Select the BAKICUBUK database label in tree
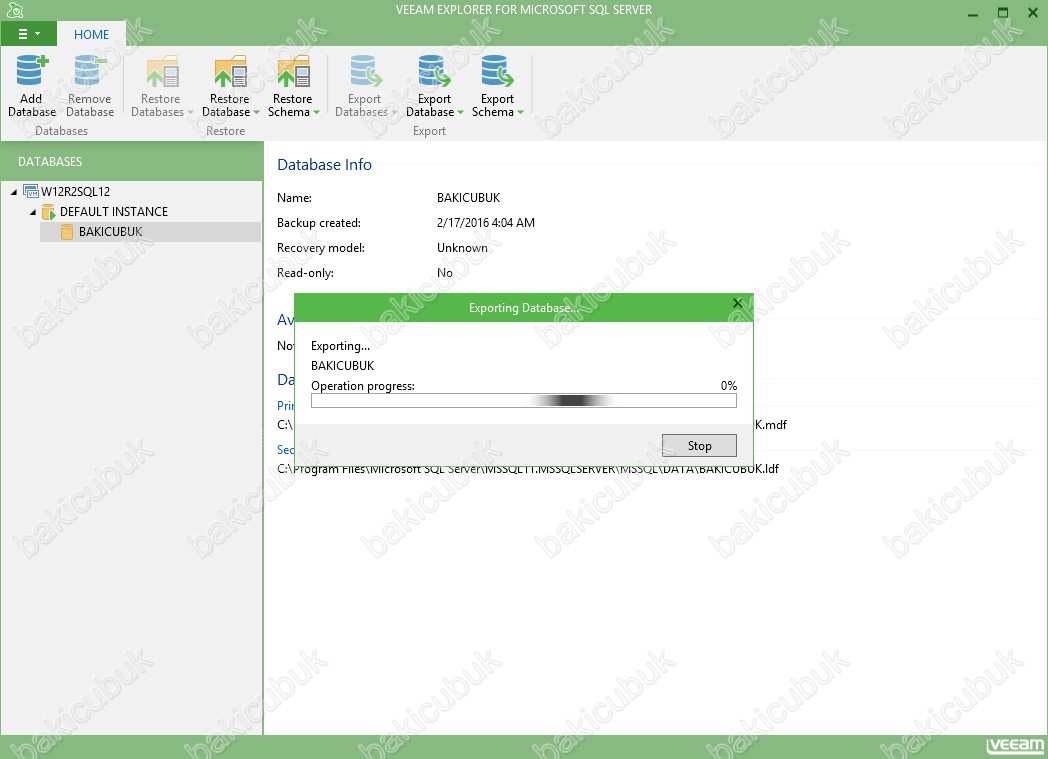 (110, 232)
